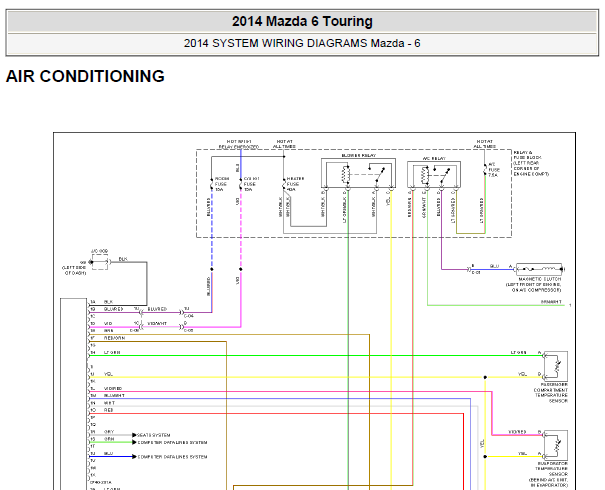Click the VIO/WHT wire label between connectors
This screenshot has height=490, width=605.
pyautogui.click(x=157, y=323)
